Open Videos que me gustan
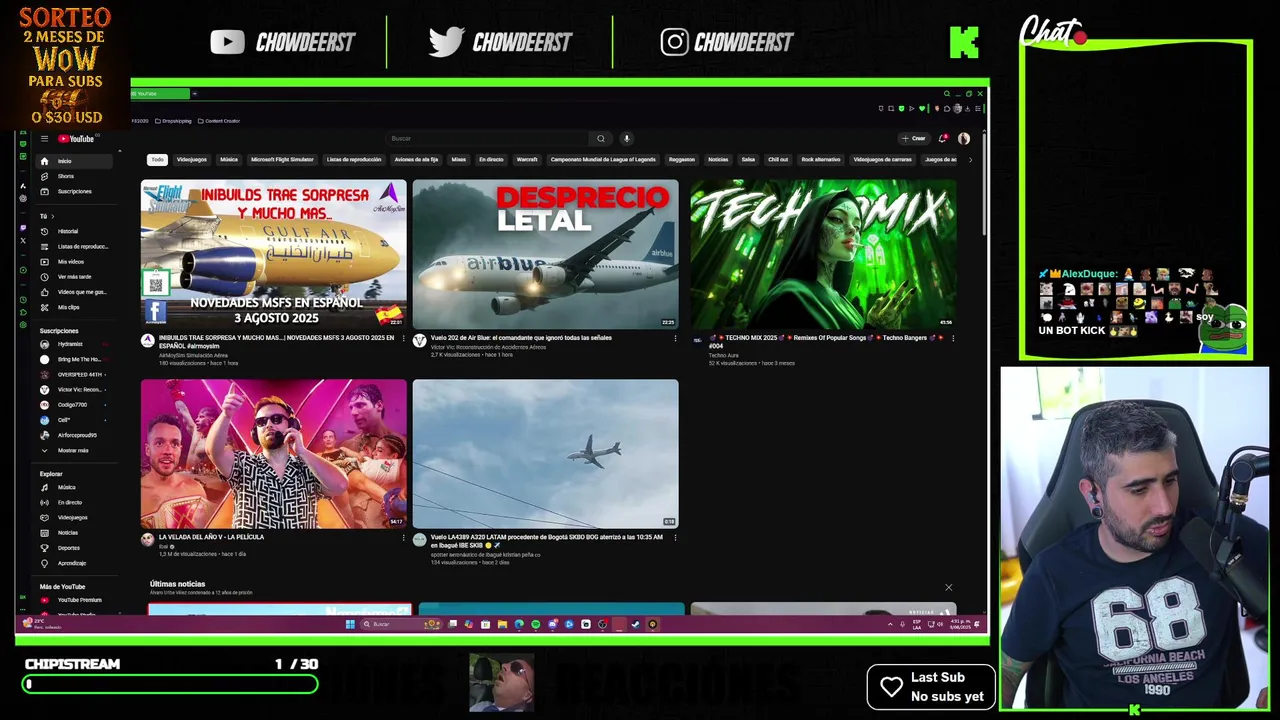 [x=72, y=292]
